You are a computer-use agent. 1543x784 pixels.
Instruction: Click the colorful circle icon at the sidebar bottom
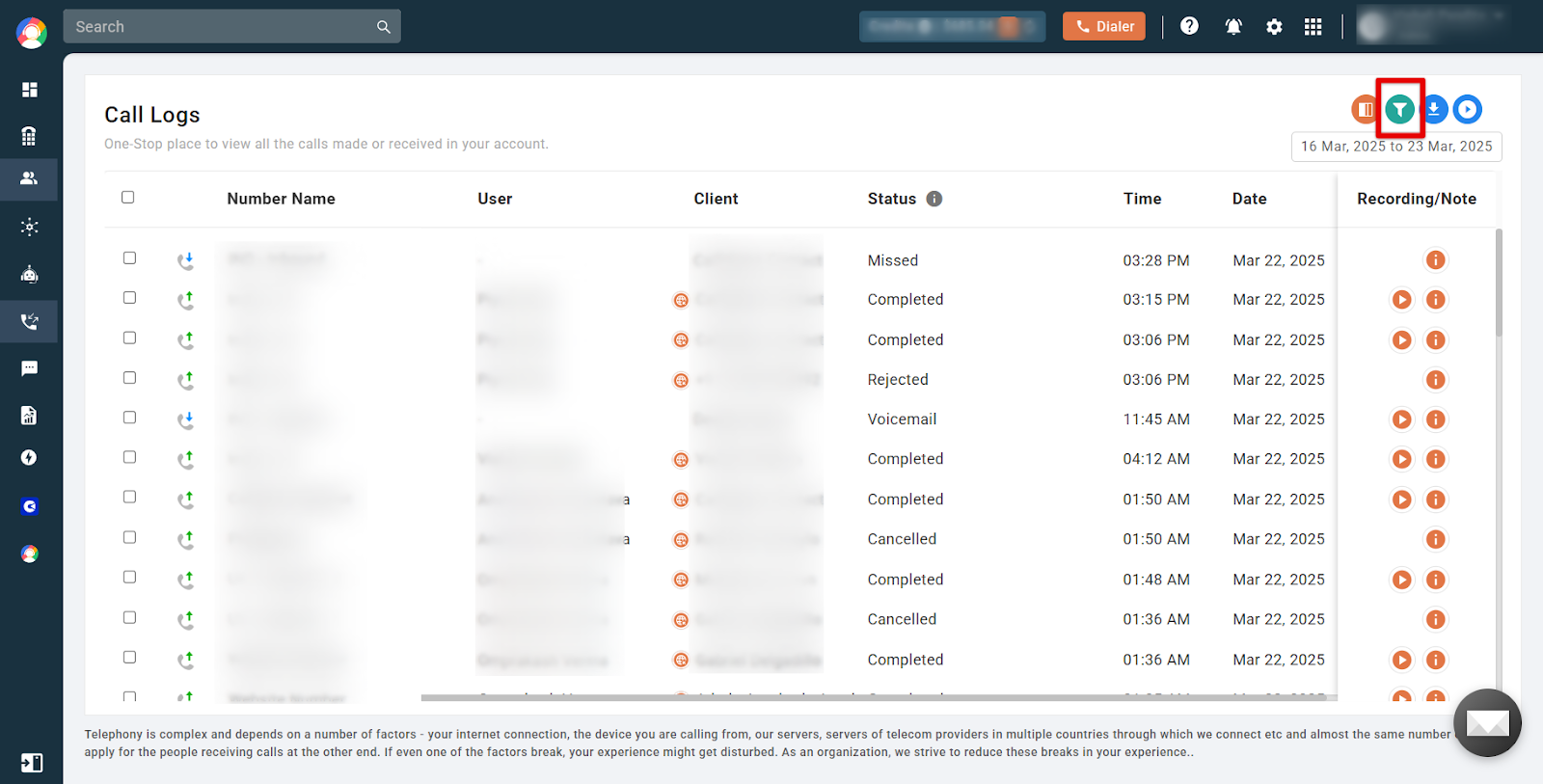click(30, 554)
